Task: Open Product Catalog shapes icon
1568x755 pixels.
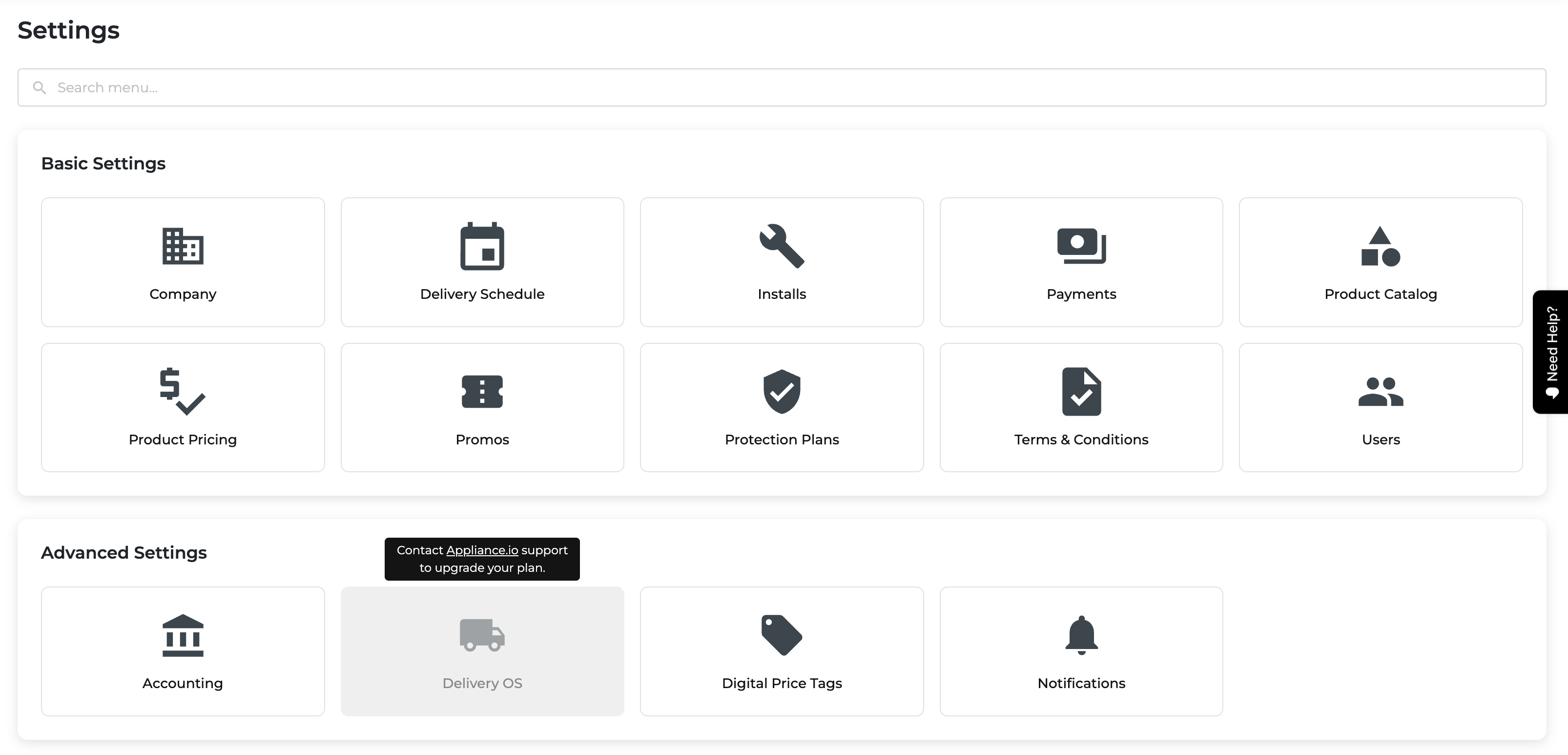Action: pos(1381,246)
